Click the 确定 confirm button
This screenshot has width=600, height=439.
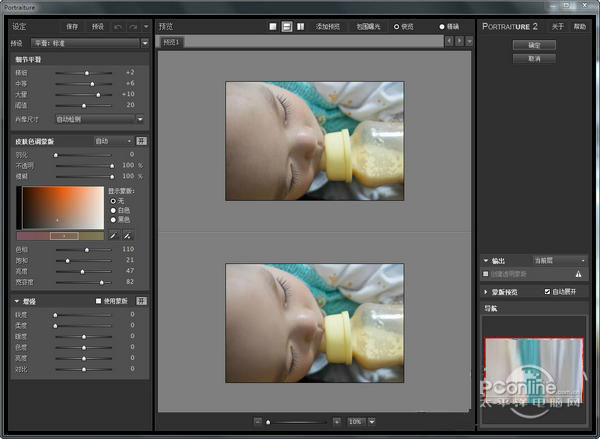[x=533, y=45]
